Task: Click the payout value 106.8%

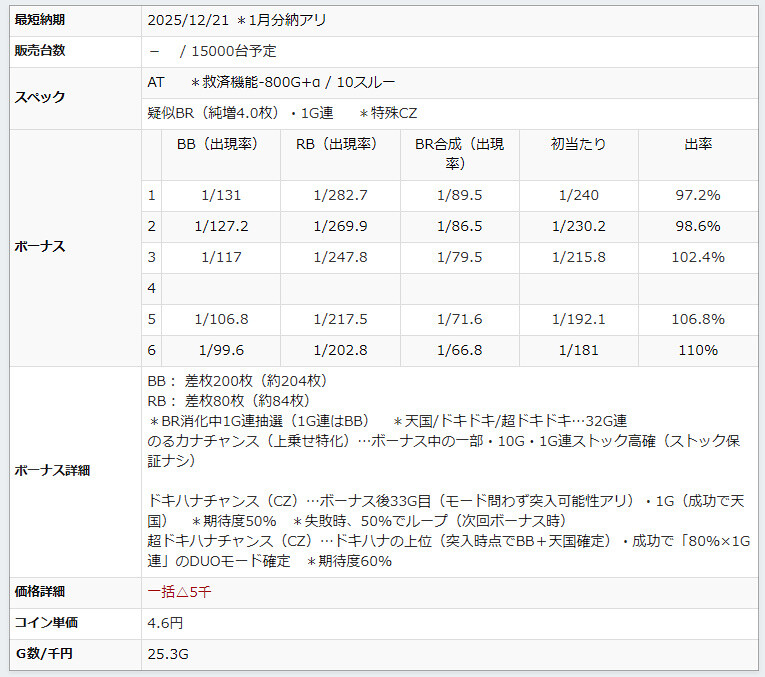Action: 698,319
